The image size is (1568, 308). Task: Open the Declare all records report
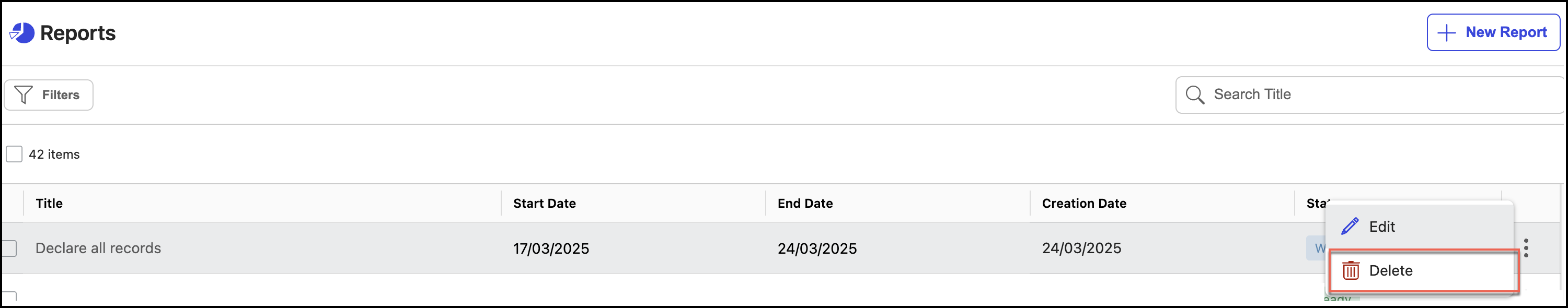98,248
